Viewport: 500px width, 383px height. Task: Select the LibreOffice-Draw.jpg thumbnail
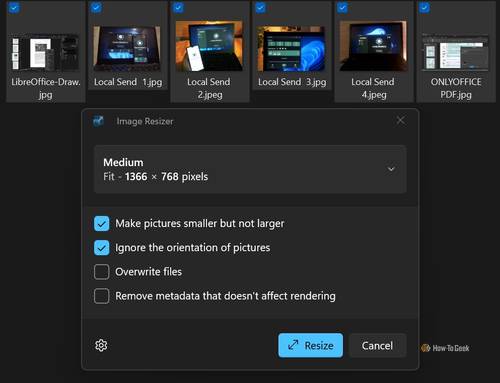click(46, 53)
